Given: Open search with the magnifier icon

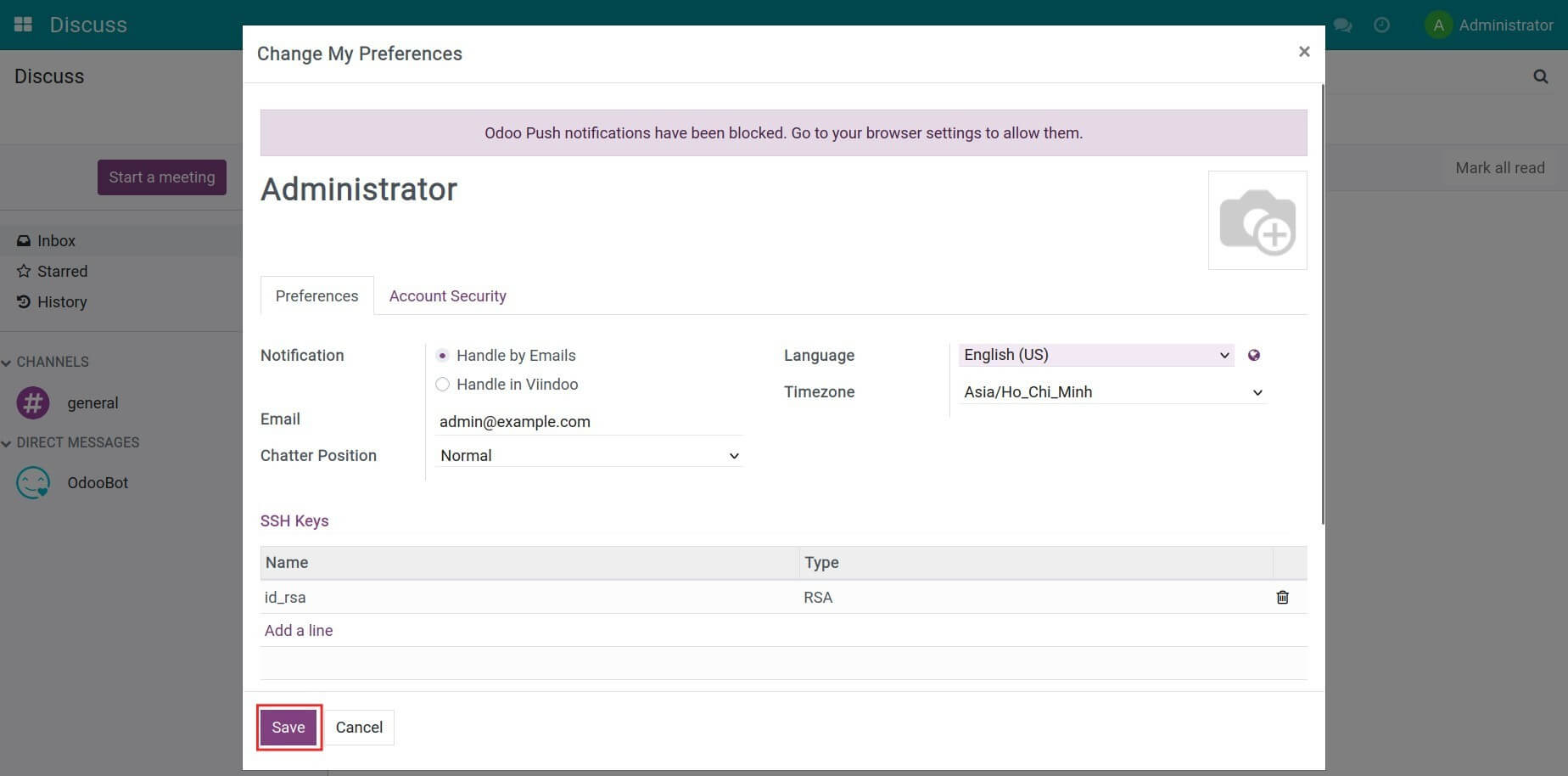Looking at the screenshot, I should click(1541, 76).
